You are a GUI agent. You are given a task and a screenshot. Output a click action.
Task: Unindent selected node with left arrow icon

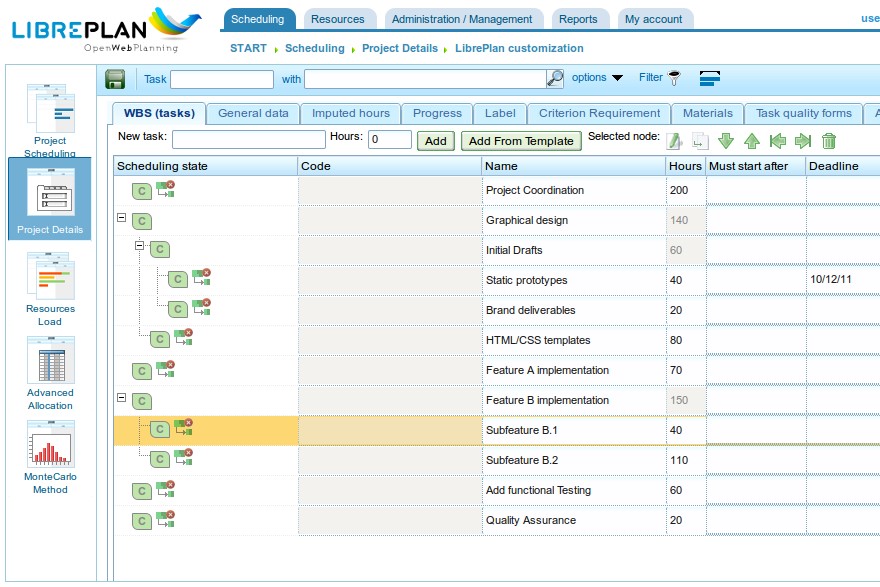pos(777,141)
